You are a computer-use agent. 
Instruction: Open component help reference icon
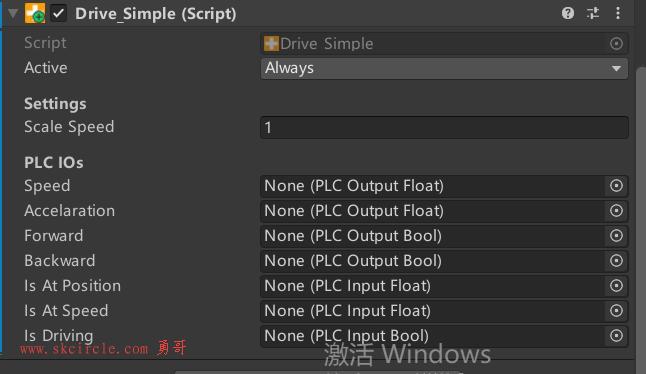(568, 13)
